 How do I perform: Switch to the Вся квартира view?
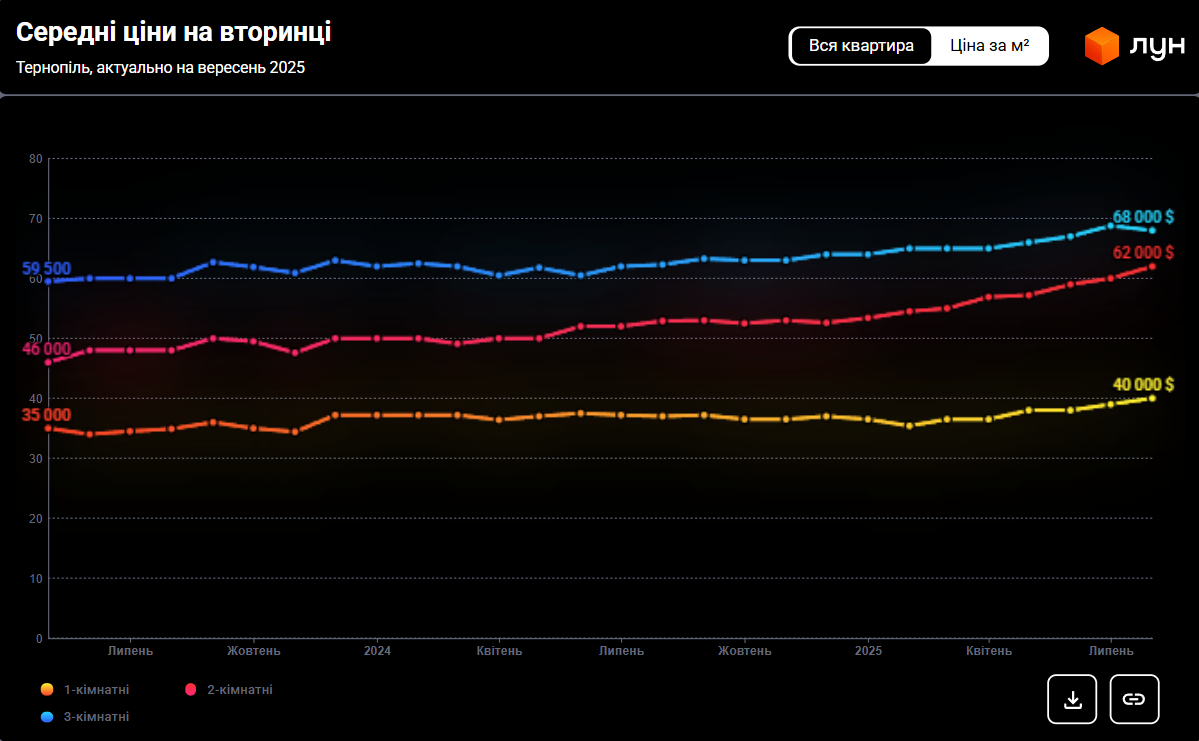pos(861,46)
